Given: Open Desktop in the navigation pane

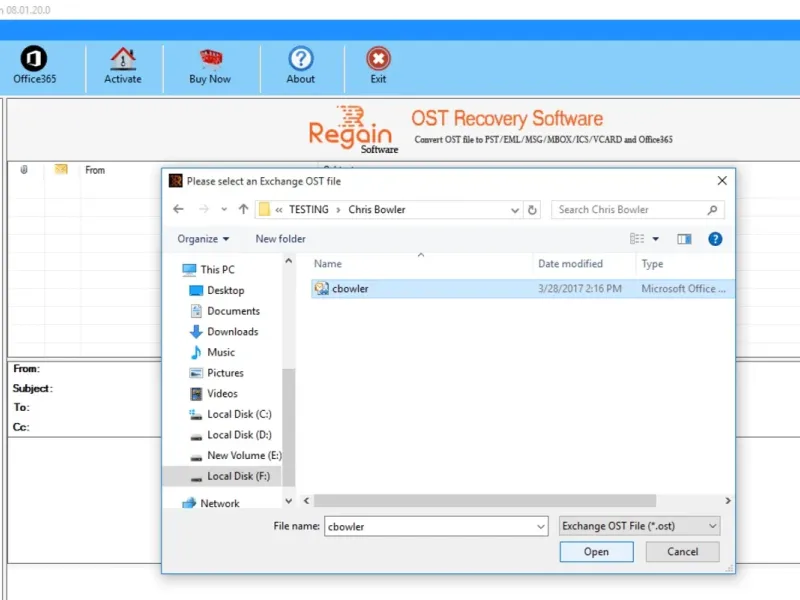Looking at the screenshot, I should (x=225, y=290).
